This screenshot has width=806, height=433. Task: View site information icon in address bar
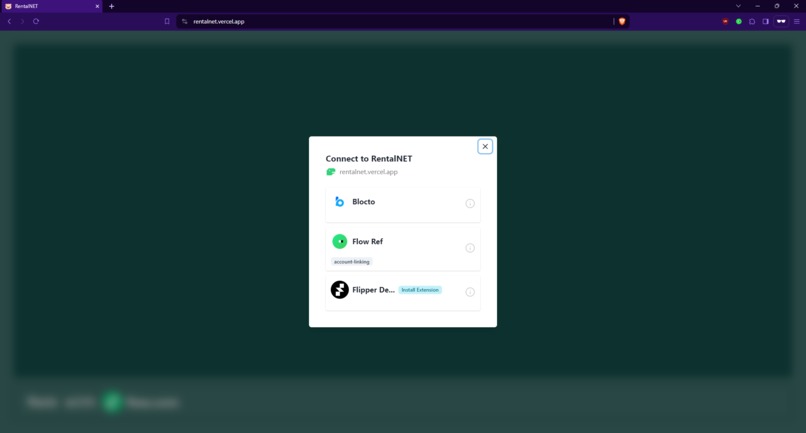click(x=185, y=22)
